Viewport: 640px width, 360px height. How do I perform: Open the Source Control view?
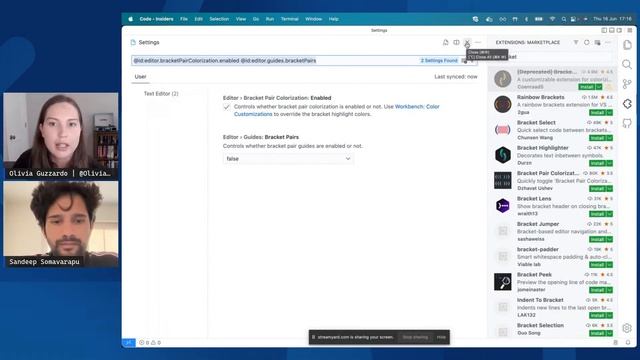click(x=627, y=84)
